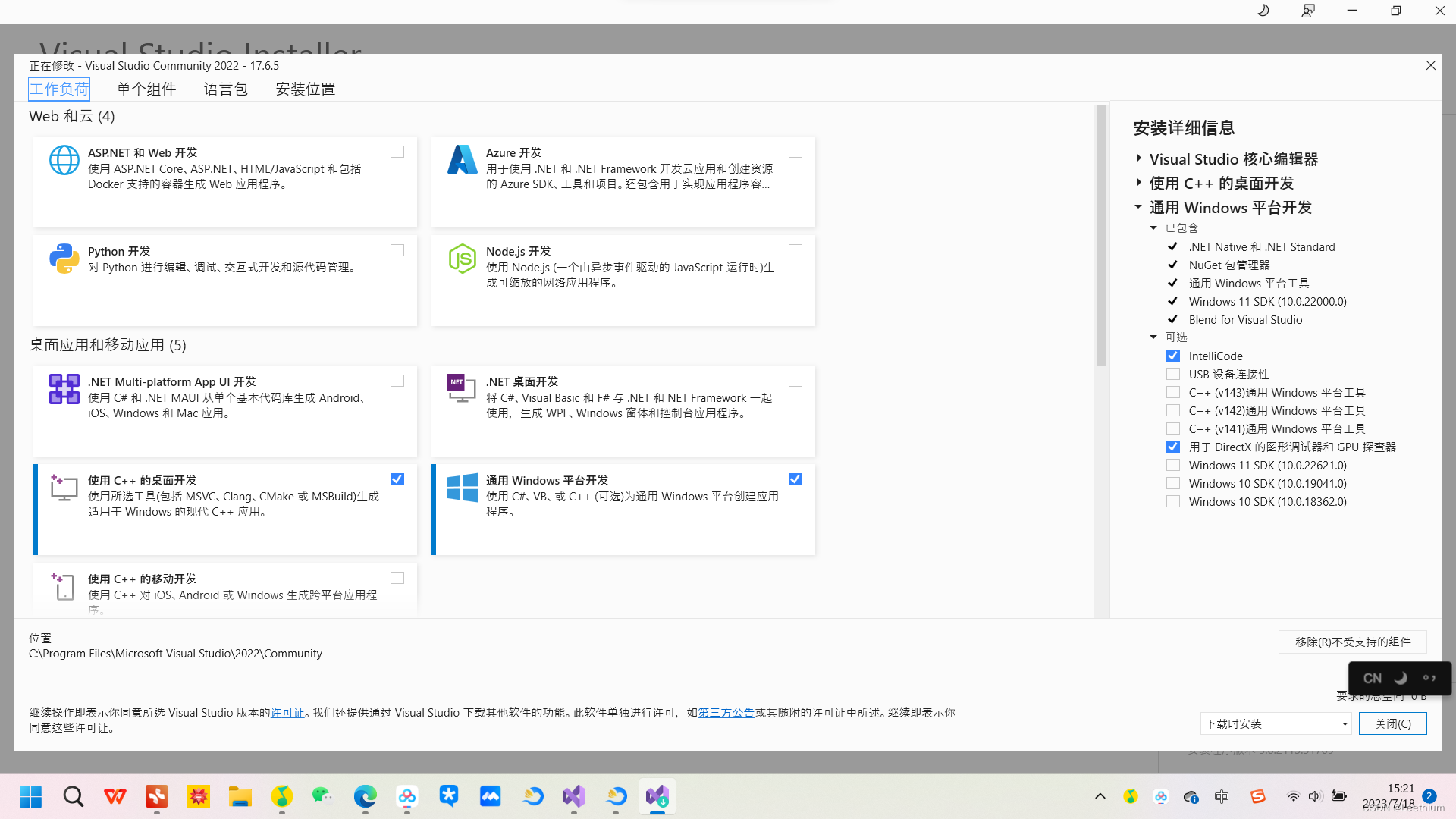Image resolution: width=1456 pixels, height=819 pixels.
Task: Enable .NET Multi-platform App UI checkbox
Action: [397, 381]
